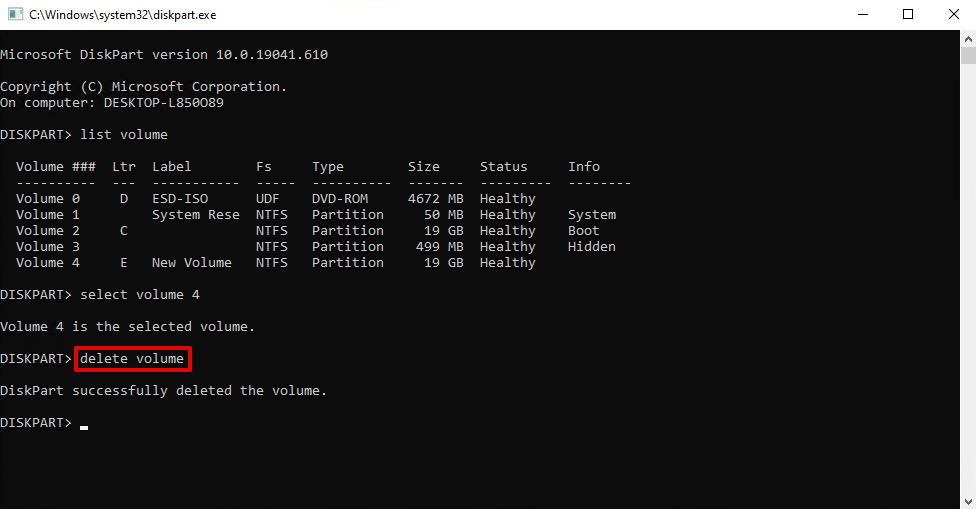Click the 'Type' column header
Viewport: 976px width, 509px height.
tap(328, 167)
